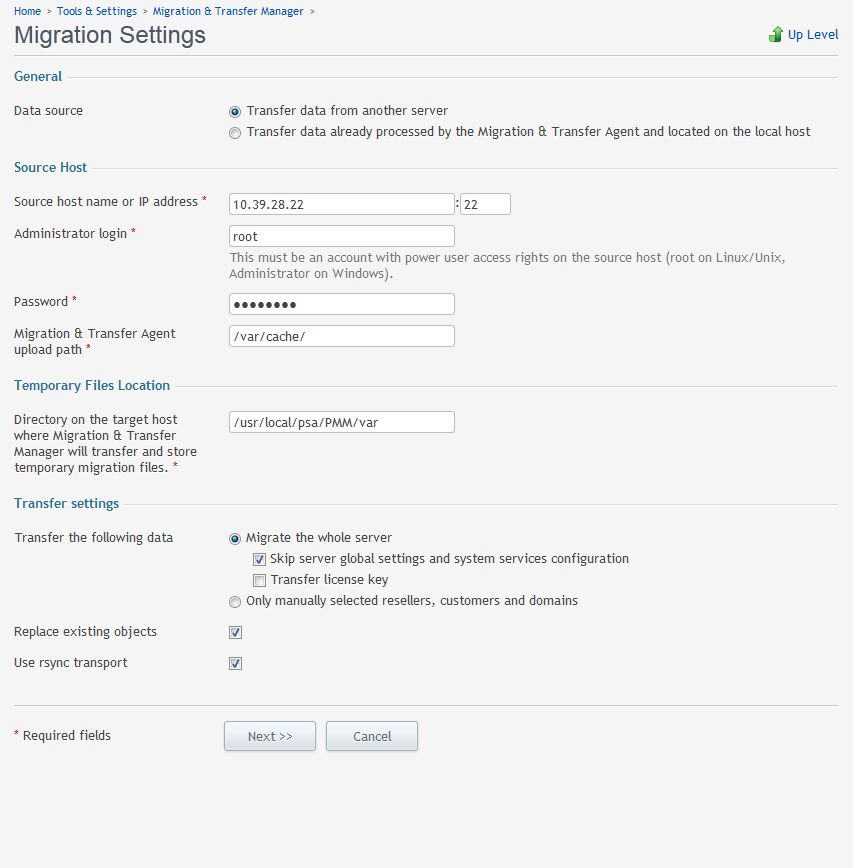Click the SSH port number field
Screen dimensions: 853x868
(x=485, y=204)
